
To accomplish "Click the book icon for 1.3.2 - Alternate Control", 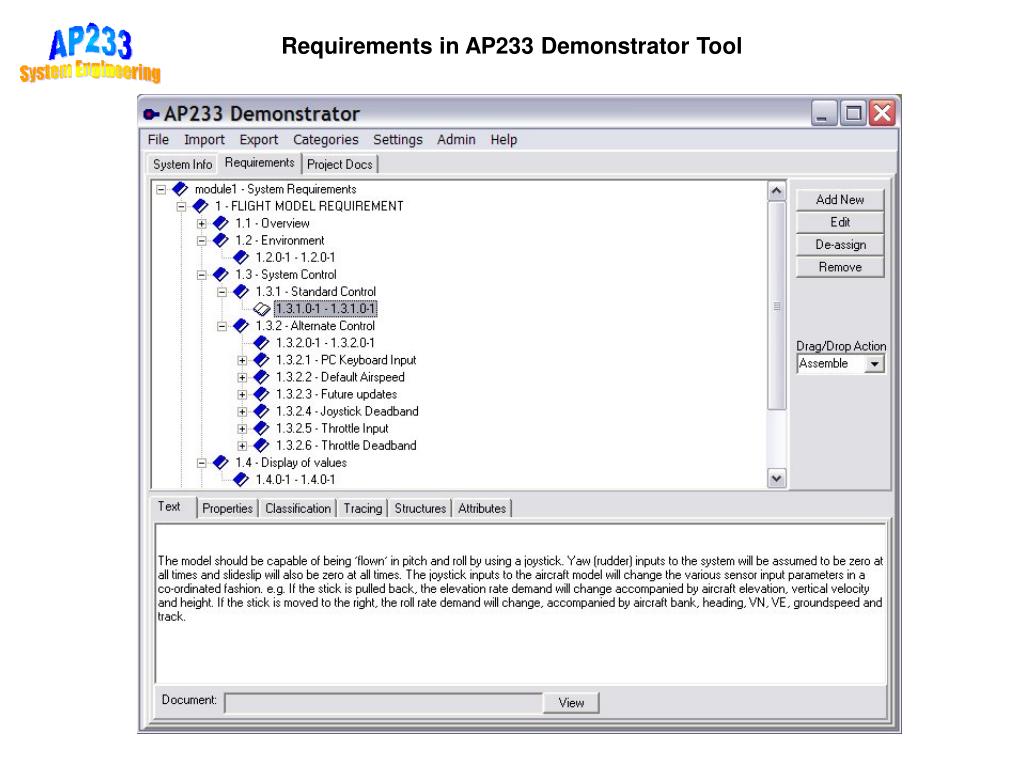I will click(x=241, y=325).
